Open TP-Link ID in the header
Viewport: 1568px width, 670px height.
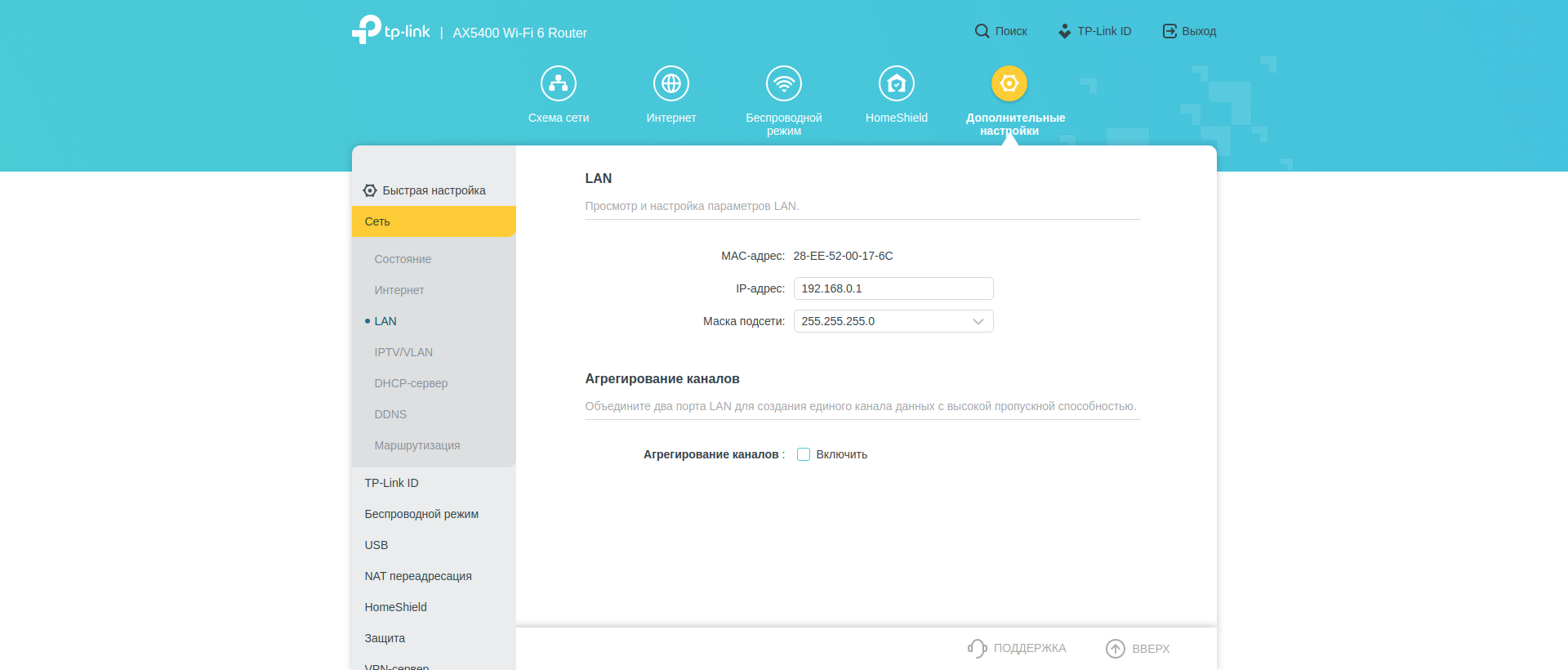coord(1095,31)
